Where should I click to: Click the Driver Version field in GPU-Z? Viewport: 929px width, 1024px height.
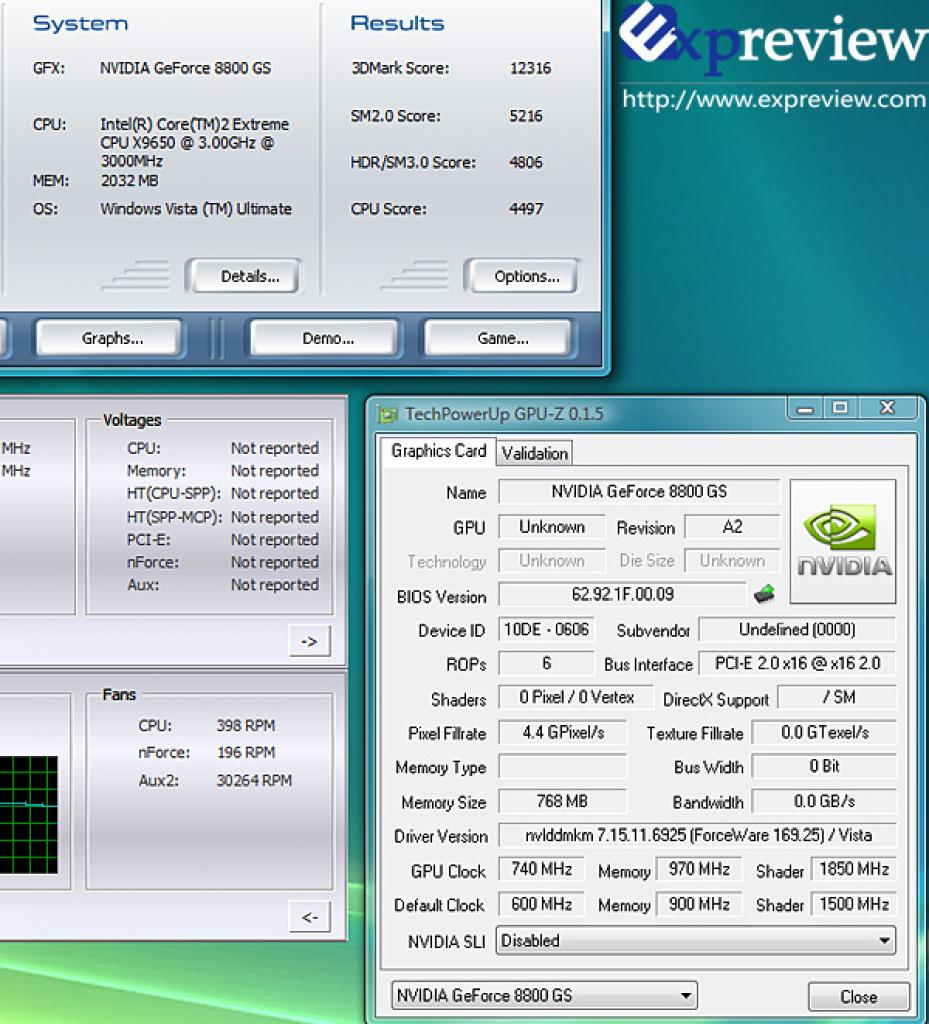click(698, 835)
